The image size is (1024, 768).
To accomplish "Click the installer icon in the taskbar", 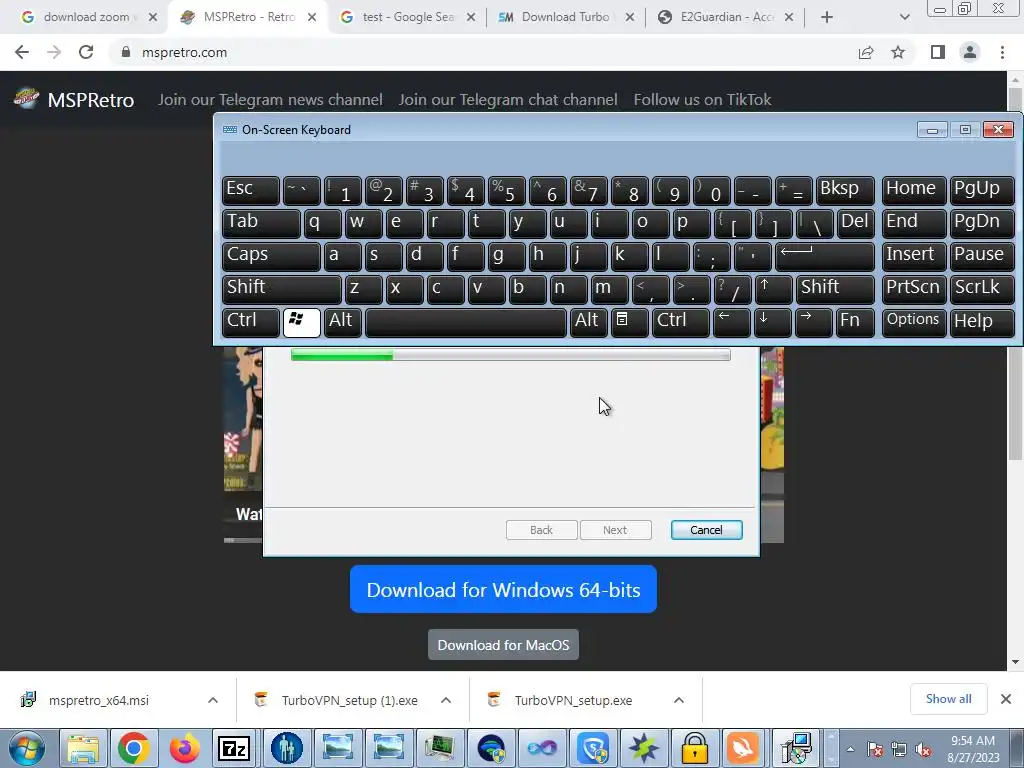I will tap(796, 748).
